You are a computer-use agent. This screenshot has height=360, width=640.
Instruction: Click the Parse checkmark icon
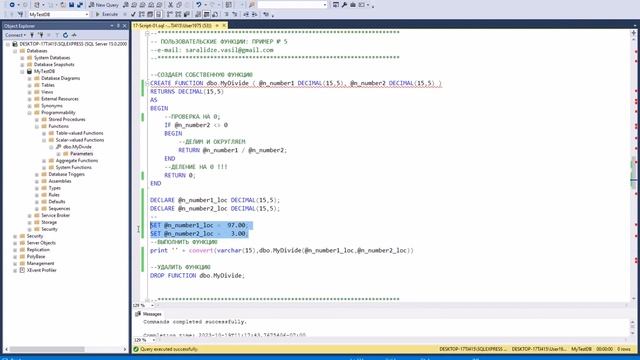pyautogui.click(x=133, y=14)
